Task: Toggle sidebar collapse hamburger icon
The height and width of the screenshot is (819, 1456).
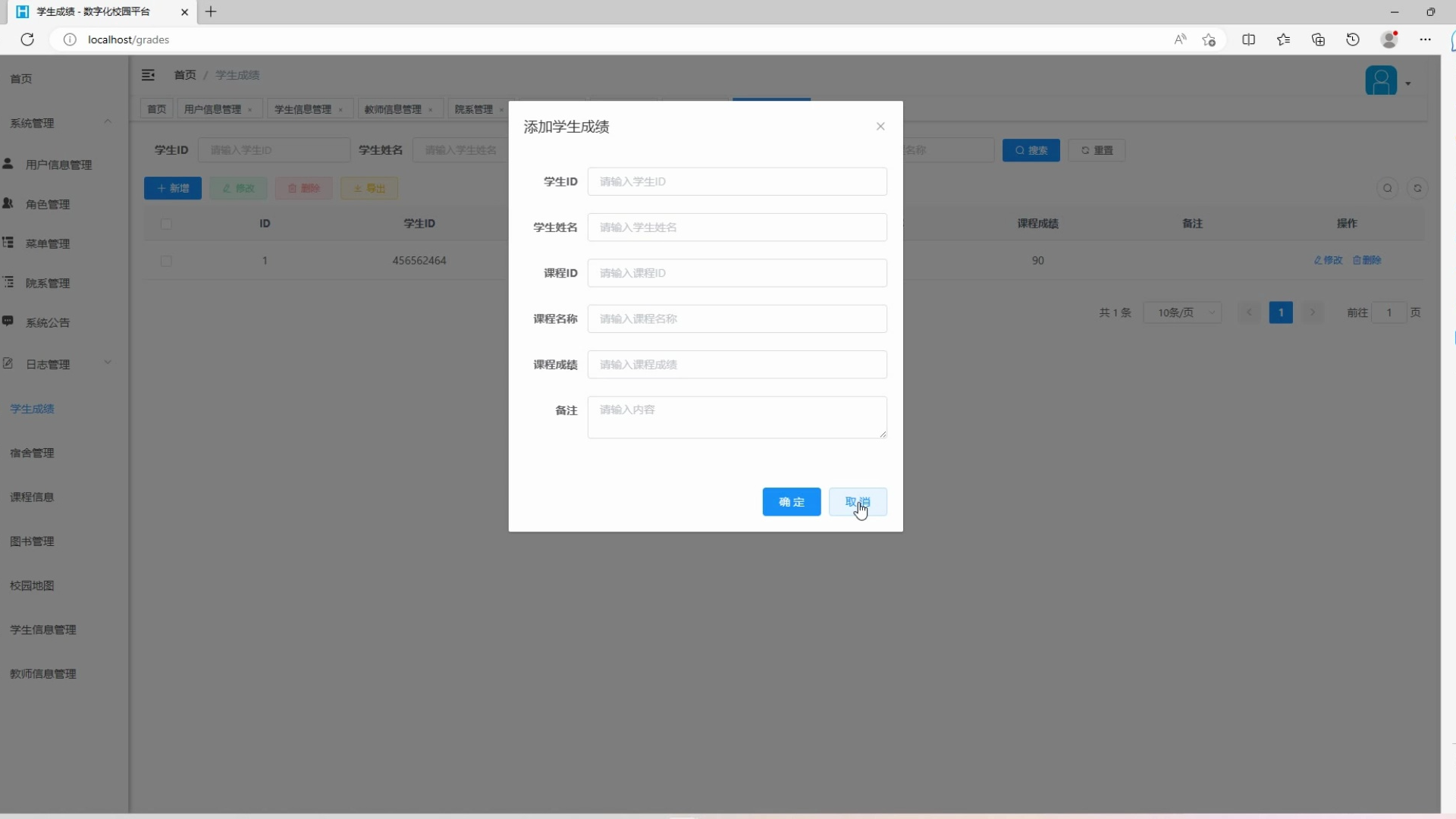Action: pos(148,75)
